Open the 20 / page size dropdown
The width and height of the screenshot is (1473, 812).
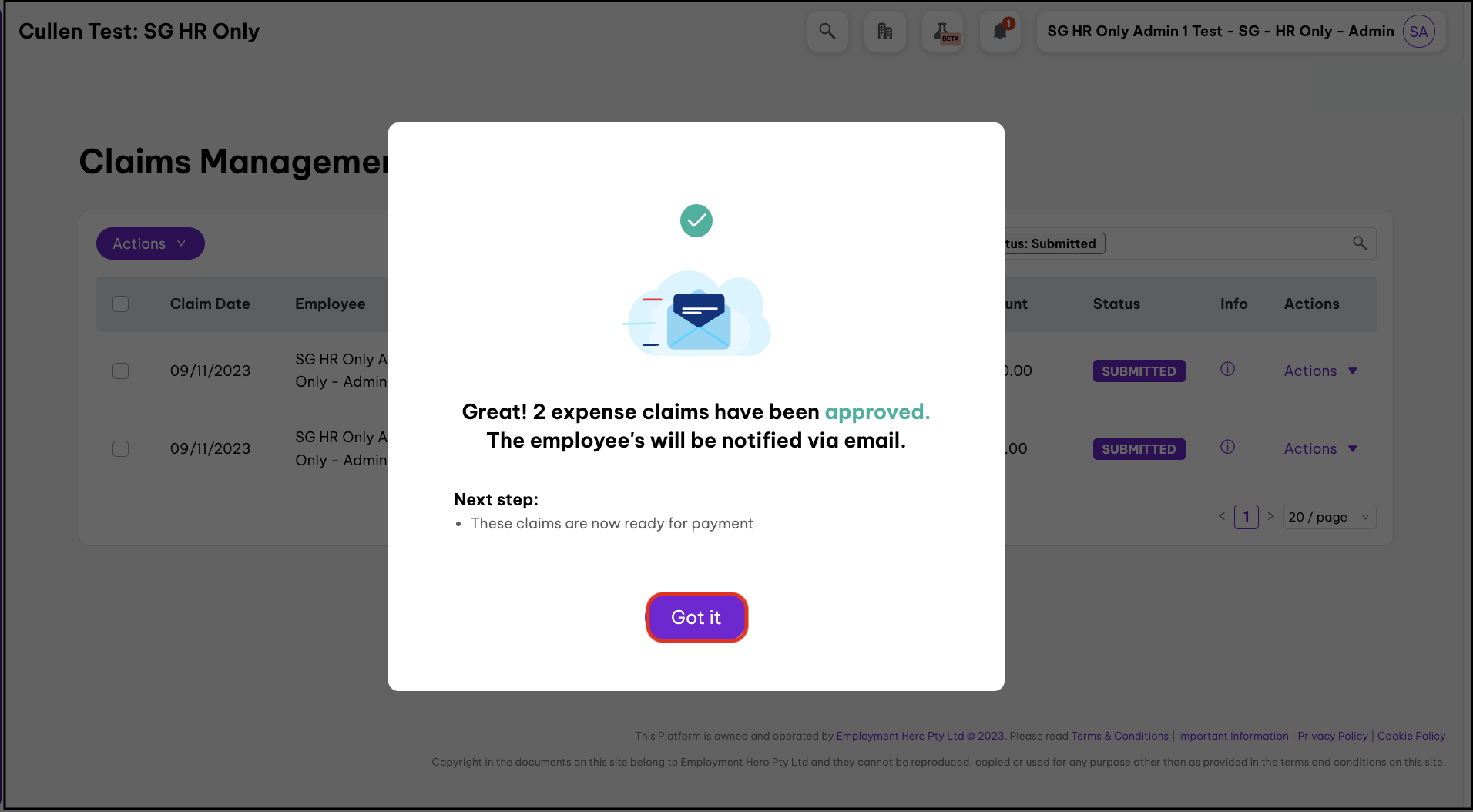point(1329,517)
